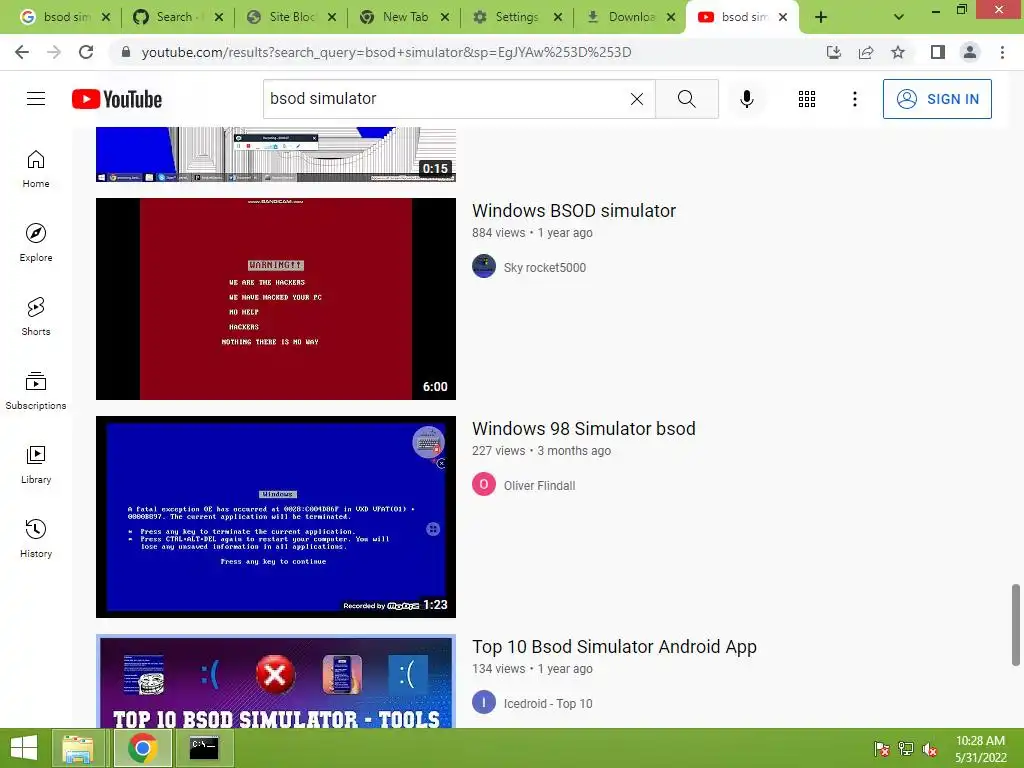Clear the search box with the X
The height and width of the screenshot is (768, 1024).
(637, 99)
